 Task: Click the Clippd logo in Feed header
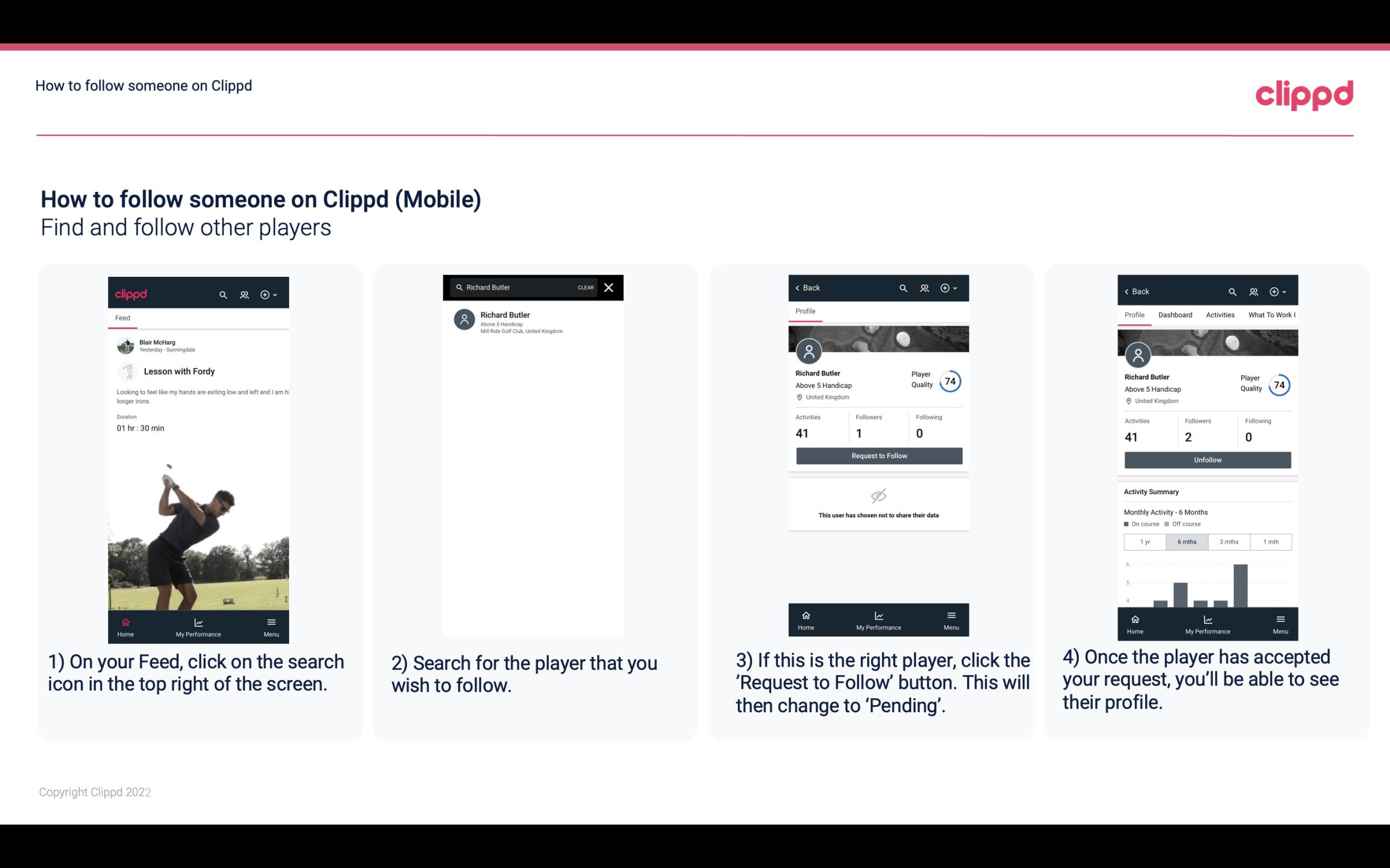pos(130,294)
